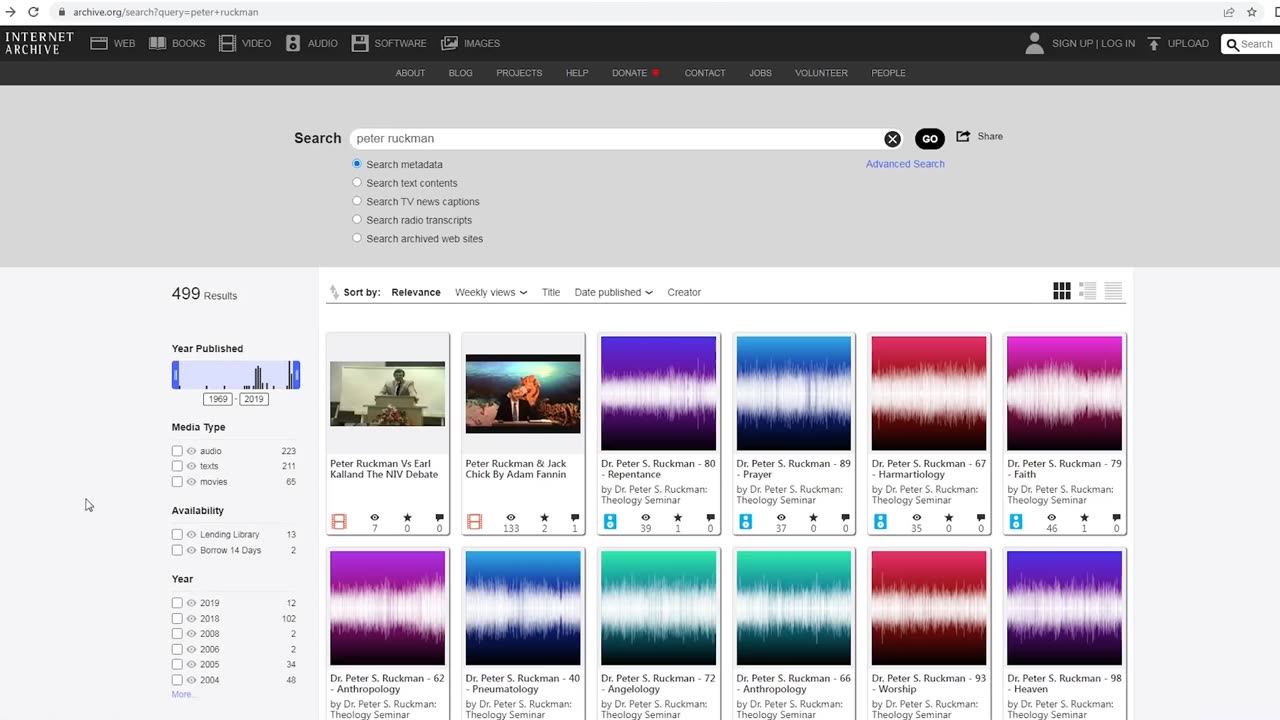Select Search text contents option

click(x=357, y=183)
